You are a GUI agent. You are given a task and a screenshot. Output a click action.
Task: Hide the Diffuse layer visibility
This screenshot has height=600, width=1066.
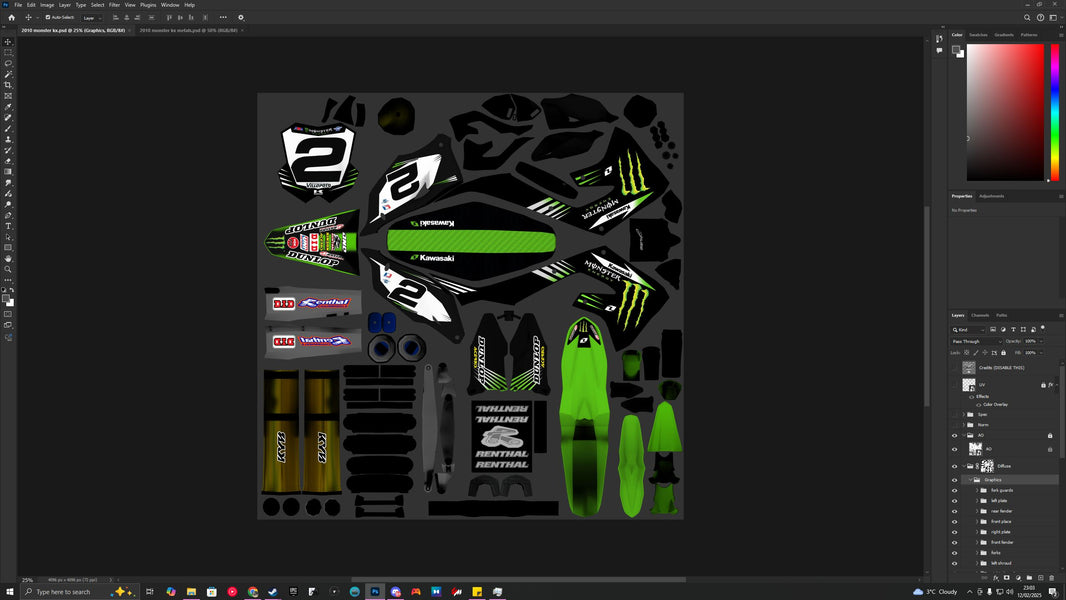[x=953, y=466]
